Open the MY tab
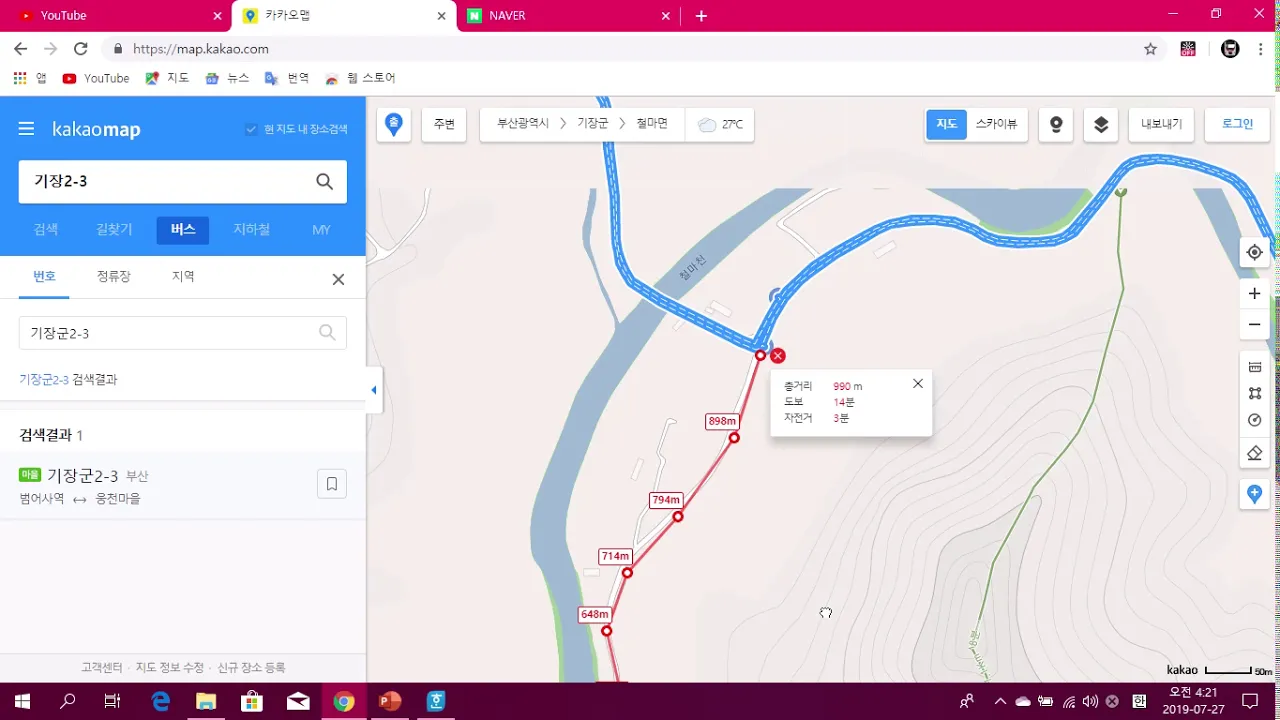 tap(321, 229)
